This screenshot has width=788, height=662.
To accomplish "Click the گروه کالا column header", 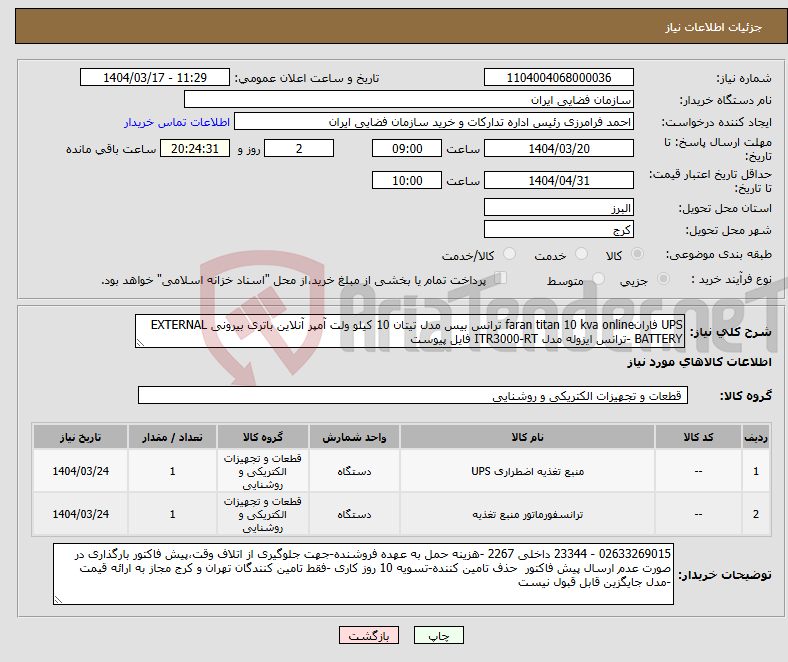I will click(263, 437).
